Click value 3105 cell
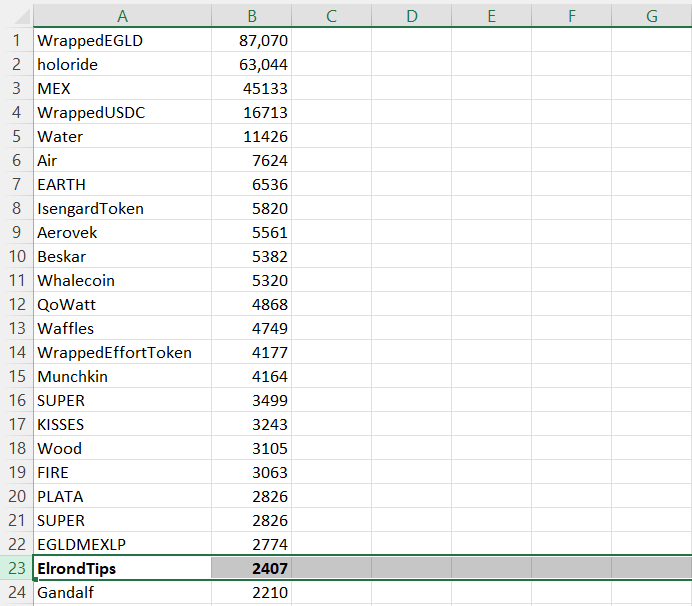692x606 pixels. [252, 448]
